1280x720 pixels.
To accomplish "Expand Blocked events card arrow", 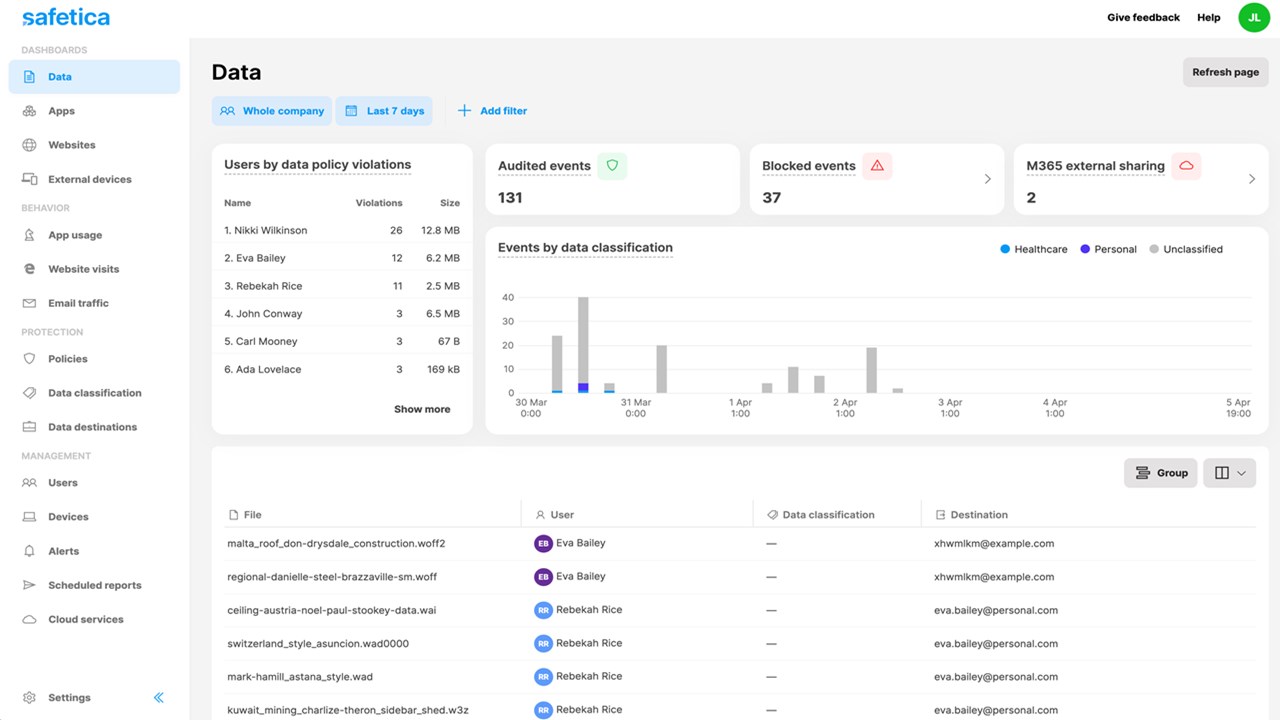I will point(987,179).
